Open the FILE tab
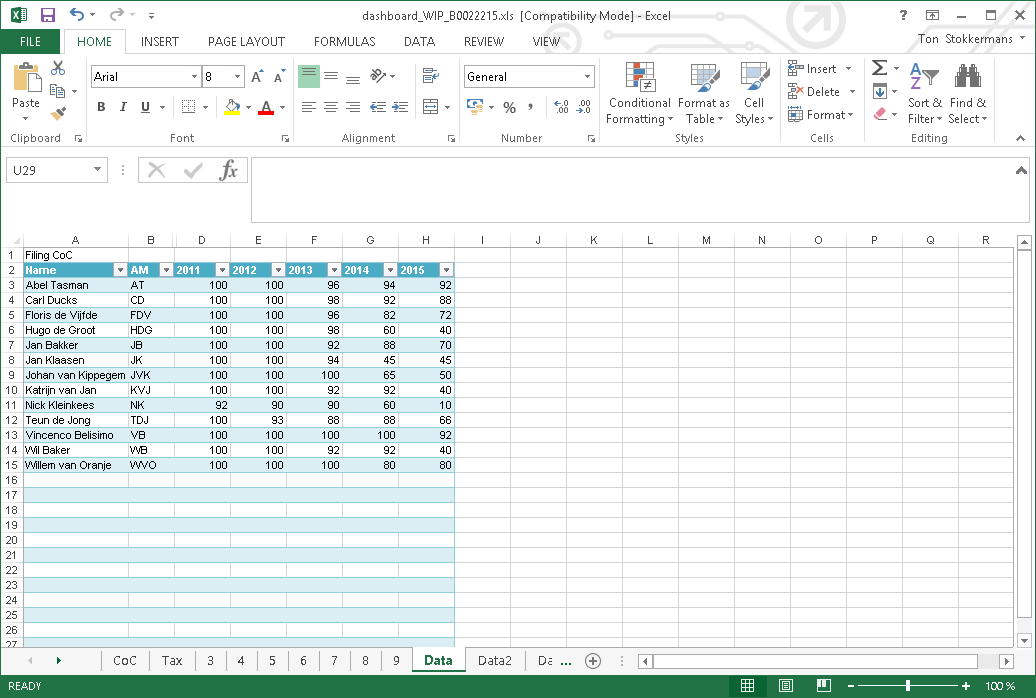The width and height of the screenshot is (1036, 698). pyautogui.click(x=30, y=42)
